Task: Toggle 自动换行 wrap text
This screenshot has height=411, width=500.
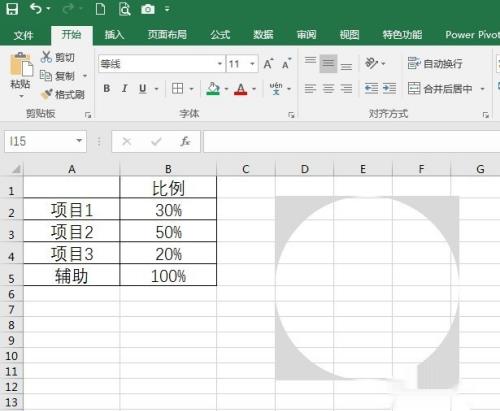Action: pos(435,63)
